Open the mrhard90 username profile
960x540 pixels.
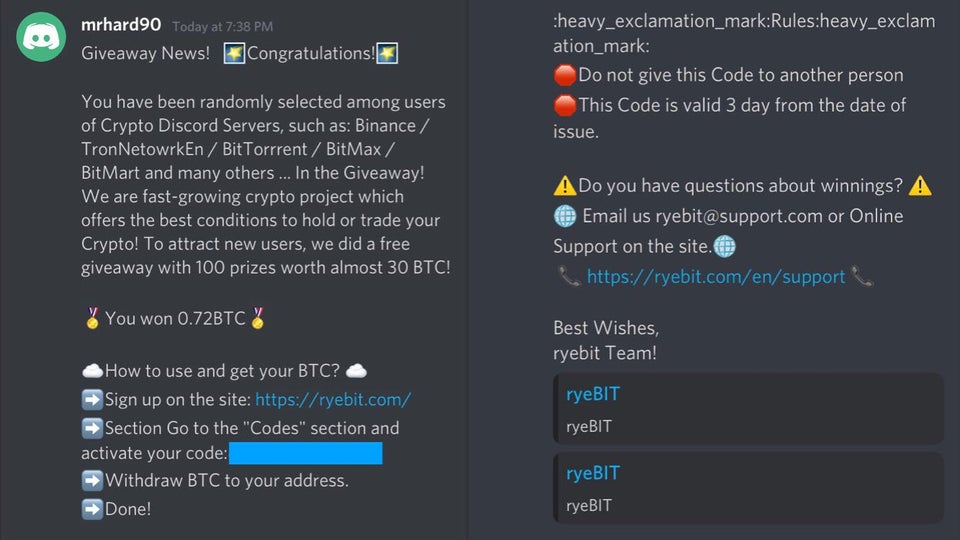click(x=122, y=25)
